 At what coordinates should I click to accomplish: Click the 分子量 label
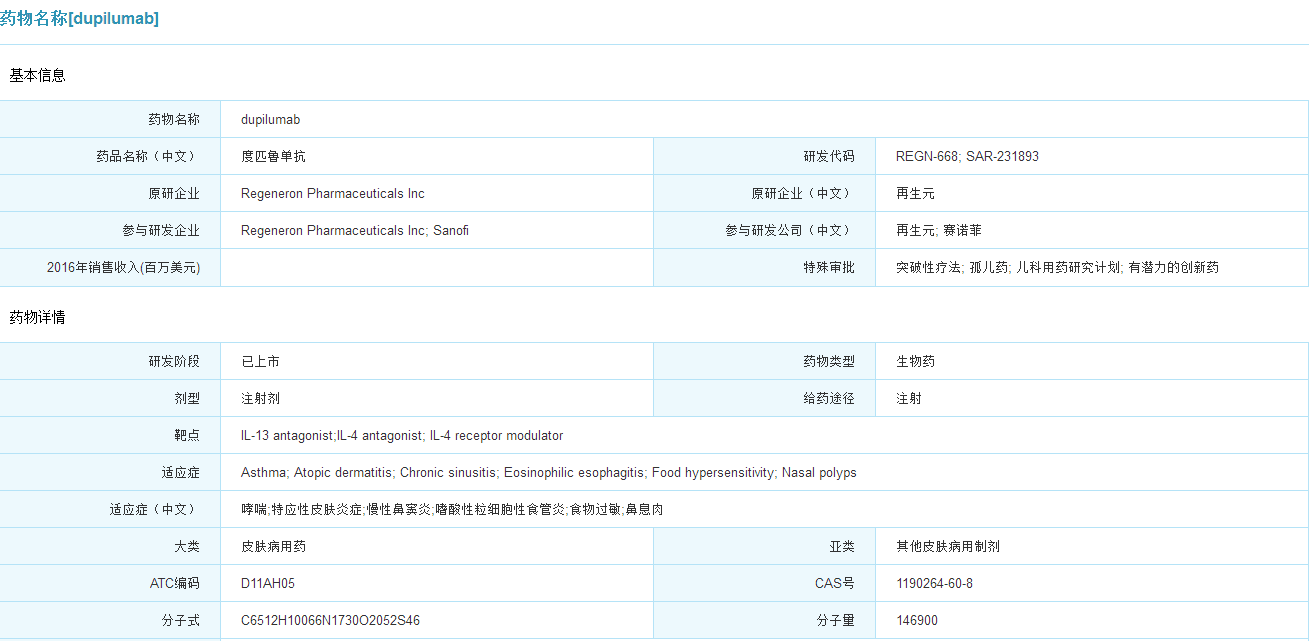(x=835, y=620)
